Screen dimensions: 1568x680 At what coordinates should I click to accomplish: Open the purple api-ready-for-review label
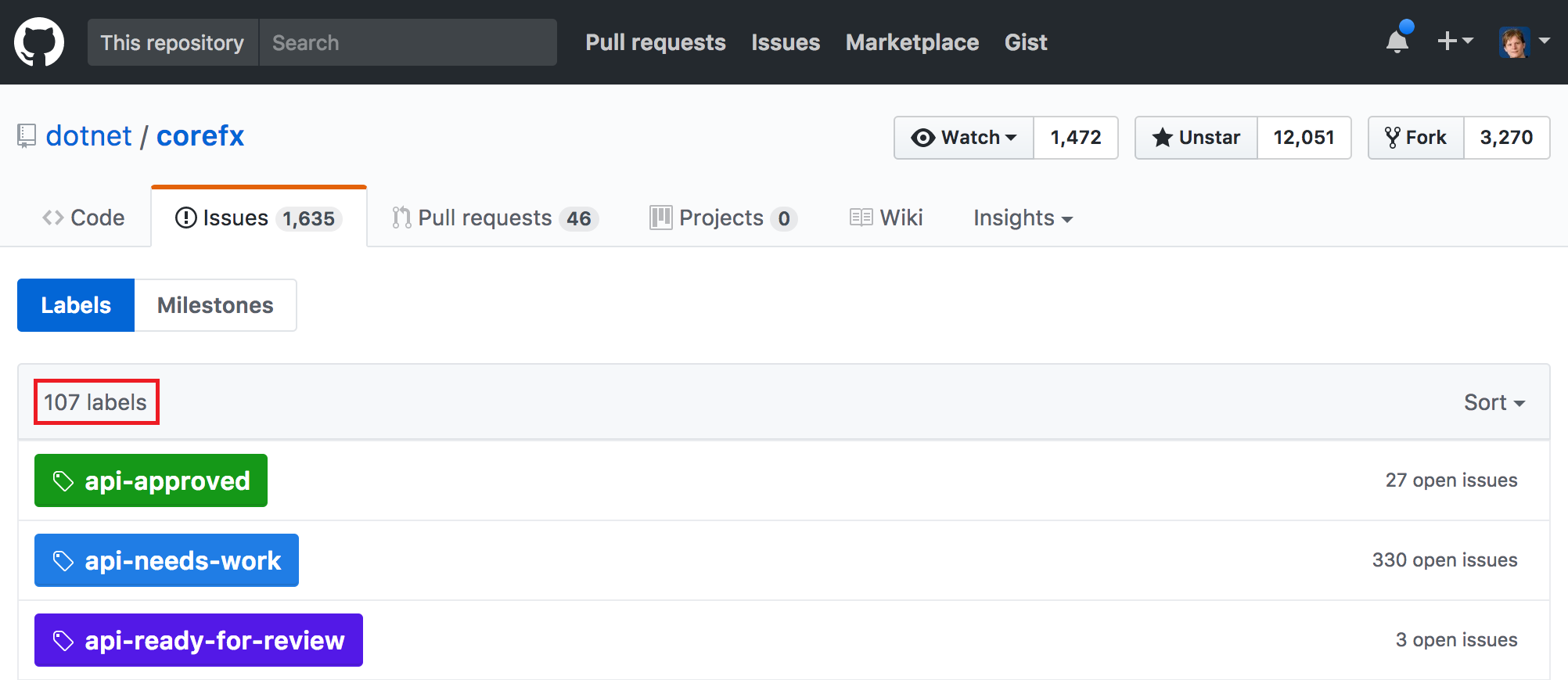pyautogui.click(x=199, y=640)
